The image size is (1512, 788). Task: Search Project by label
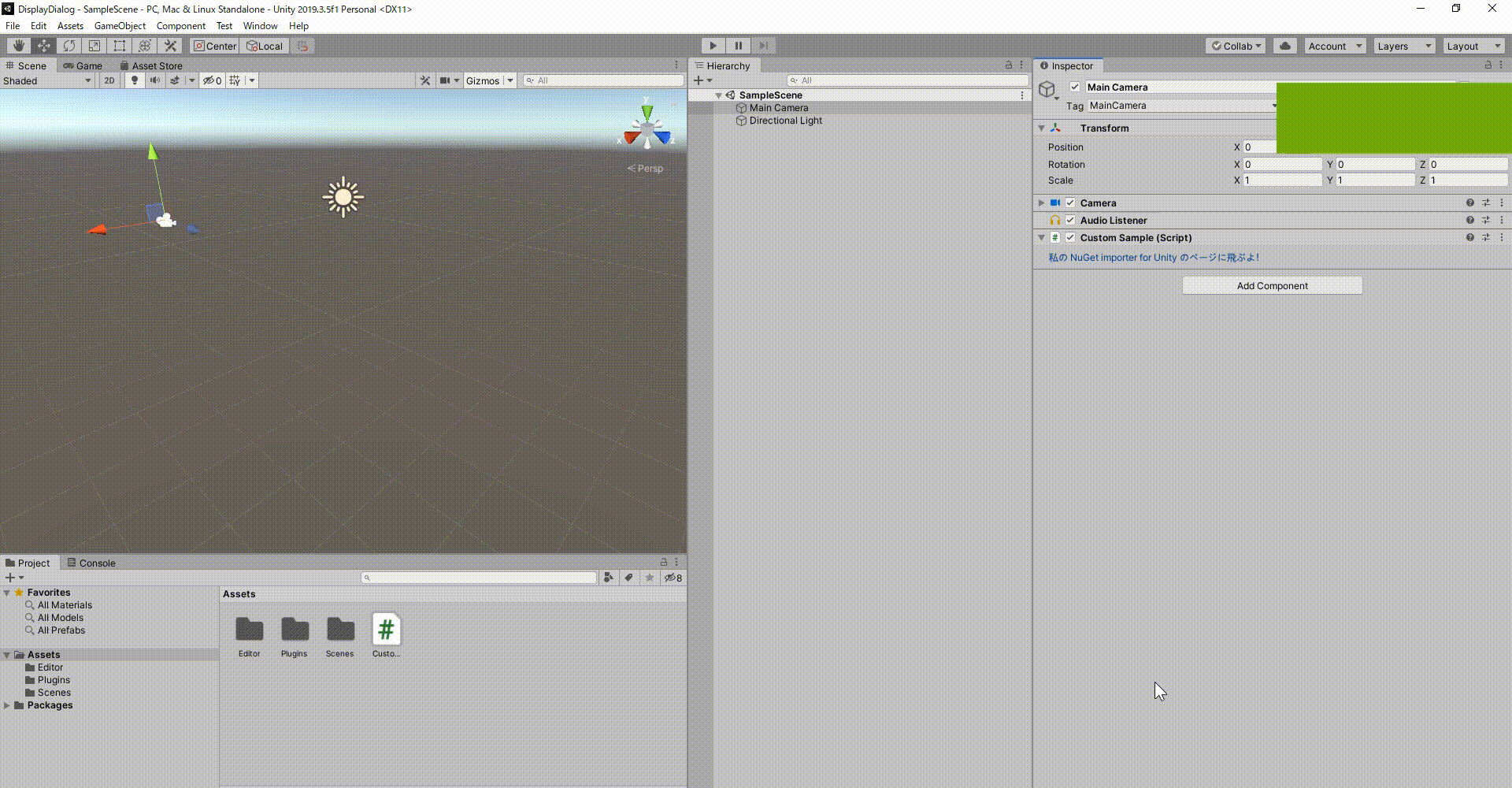(x=628, y=578)
